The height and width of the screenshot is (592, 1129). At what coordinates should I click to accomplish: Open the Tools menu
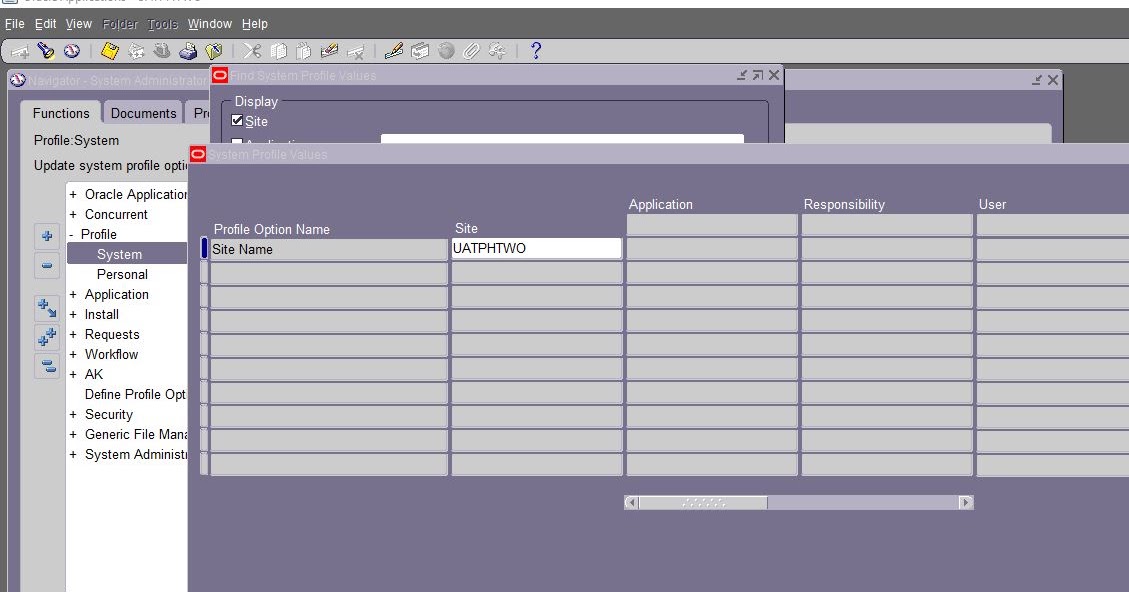tap(161, 23)
